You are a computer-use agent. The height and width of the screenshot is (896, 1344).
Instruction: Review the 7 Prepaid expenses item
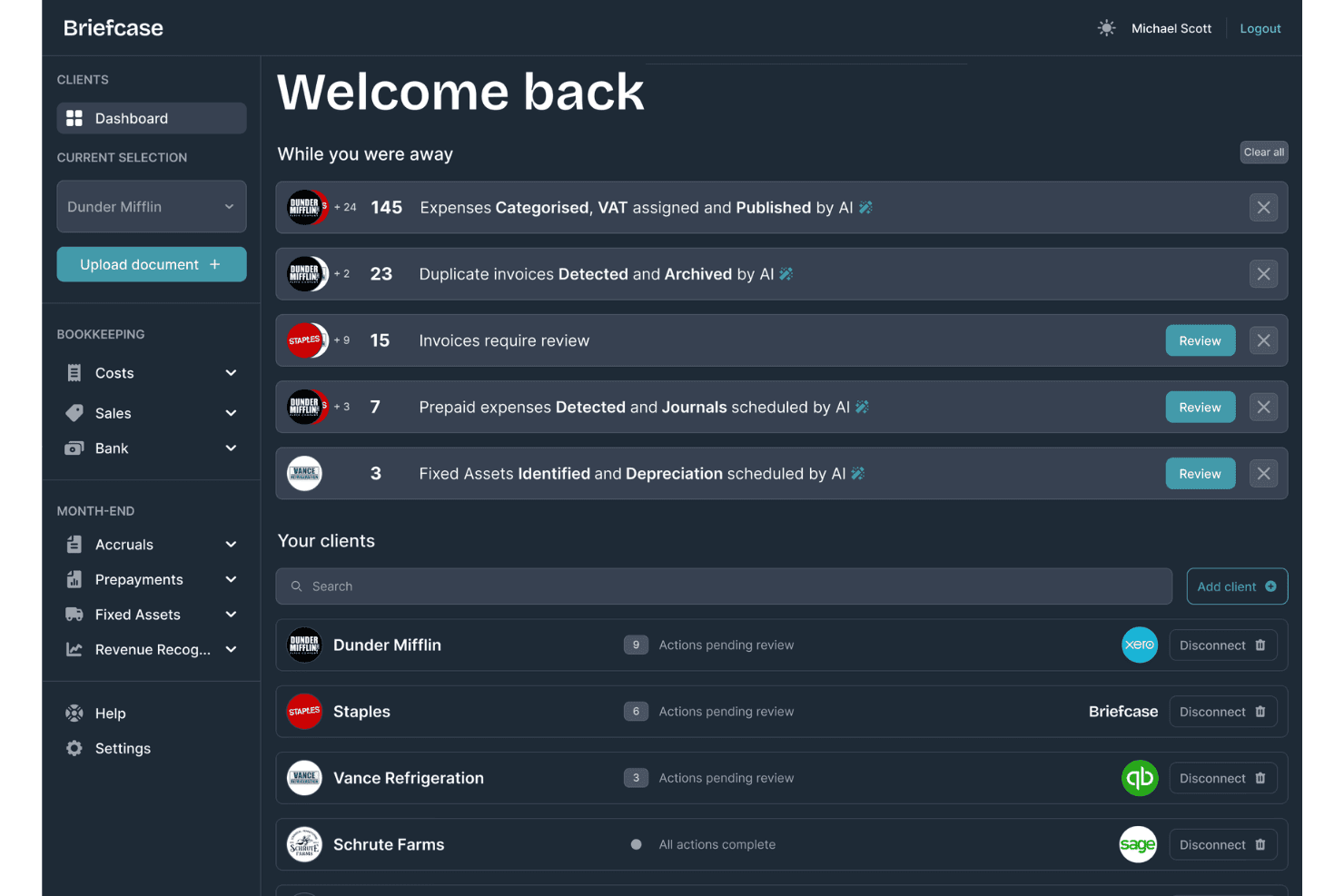(x=1201, y=407)
